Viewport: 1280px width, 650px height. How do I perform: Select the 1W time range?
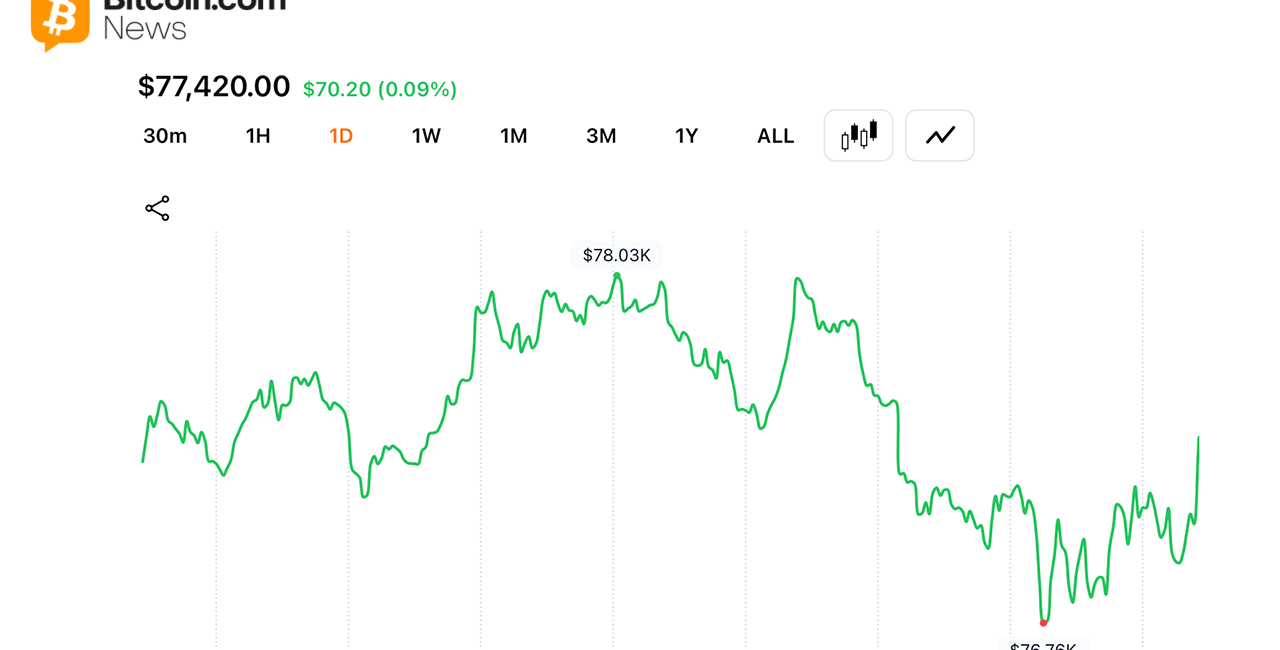point(426,136)
